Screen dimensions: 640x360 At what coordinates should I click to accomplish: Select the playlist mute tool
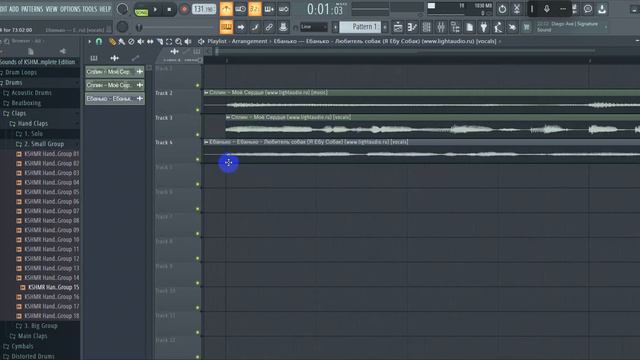140,41
